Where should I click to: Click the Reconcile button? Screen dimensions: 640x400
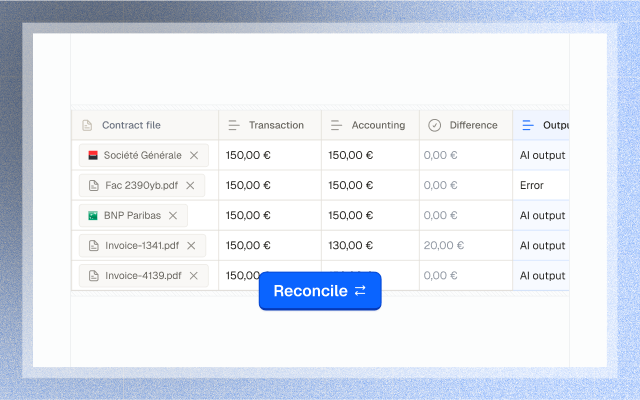tap(320, 291)
